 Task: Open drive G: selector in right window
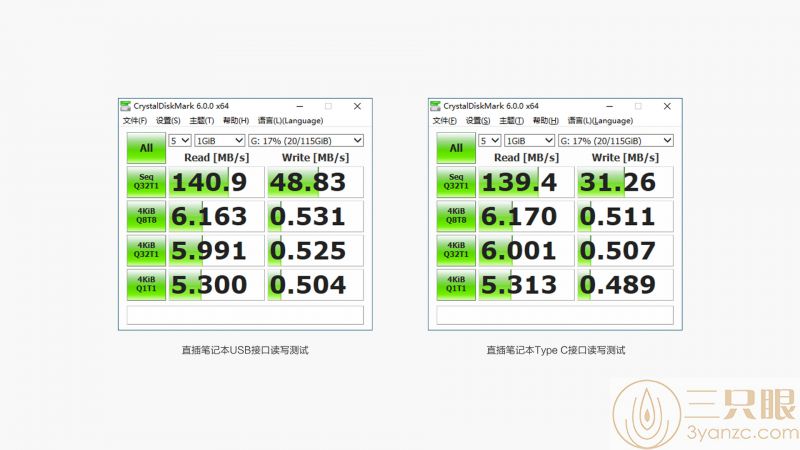click(615, 140)
